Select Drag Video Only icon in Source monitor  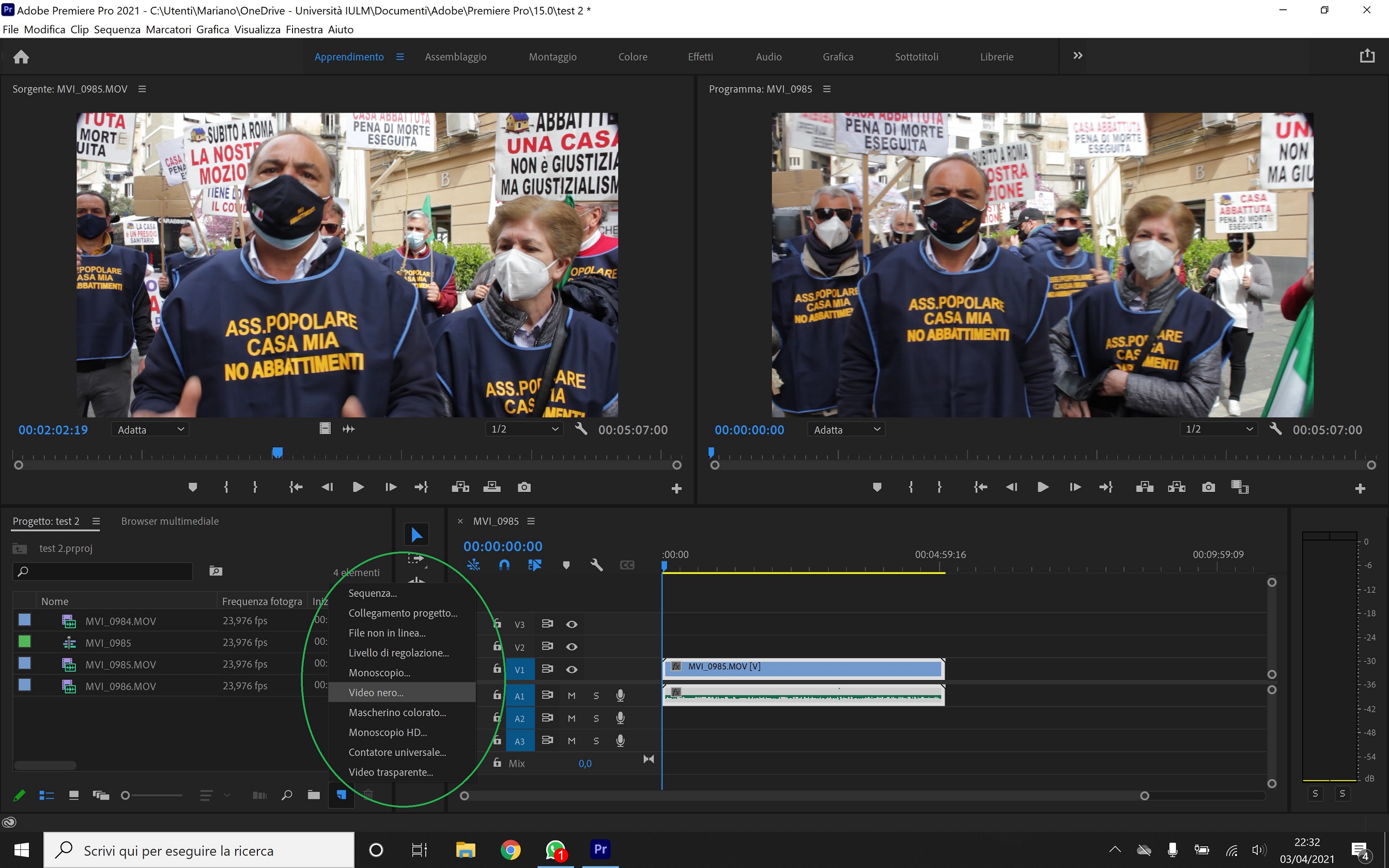click(x=325, y=429)
